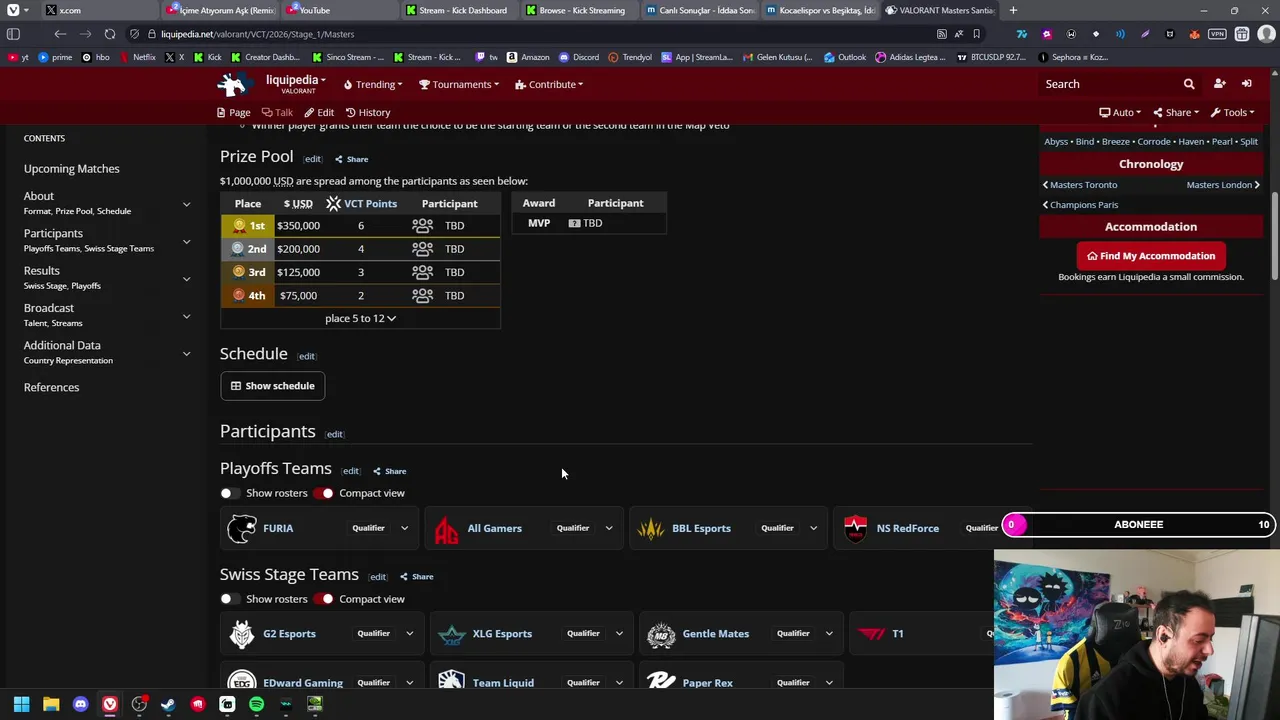Click Find My Accommodation button
Image resolution: width=1280 pixels, height=720 pixels.
click(1151, 256)
